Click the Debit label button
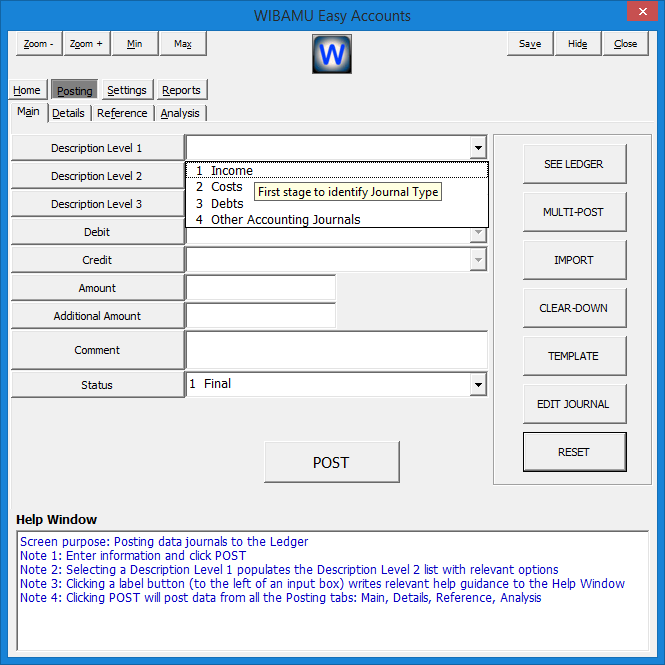This screenshot has height=665, width=665. (x=97, y=232)
